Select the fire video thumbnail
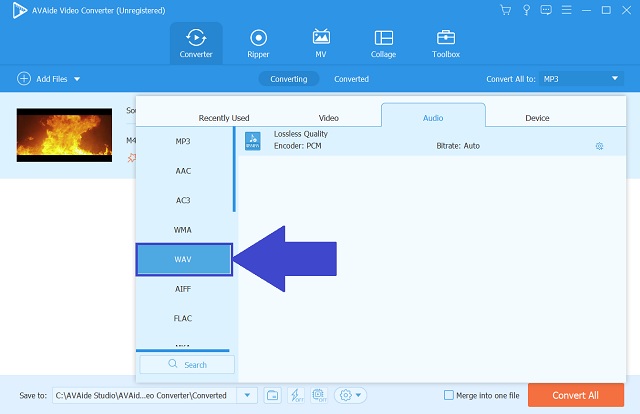Viewport: 640px width, 414px height. pos(64,135)
